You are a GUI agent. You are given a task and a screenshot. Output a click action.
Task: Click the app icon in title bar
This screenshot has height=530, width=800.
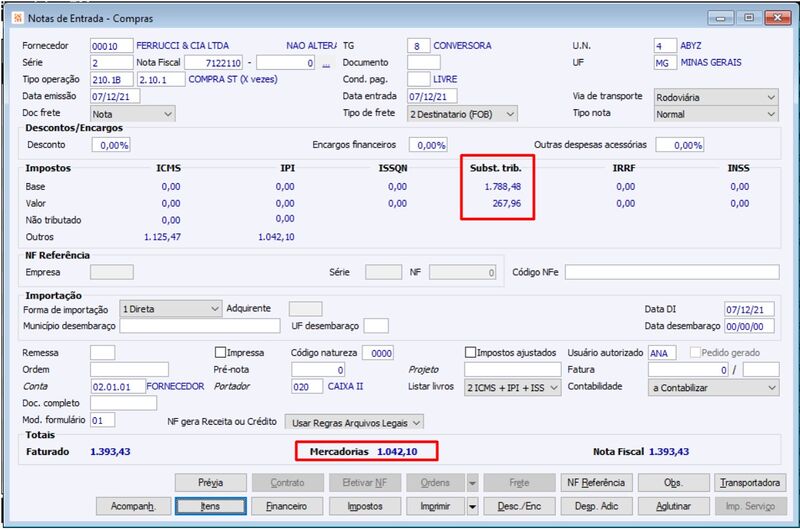pyautogui.click(x=18, y=18)
